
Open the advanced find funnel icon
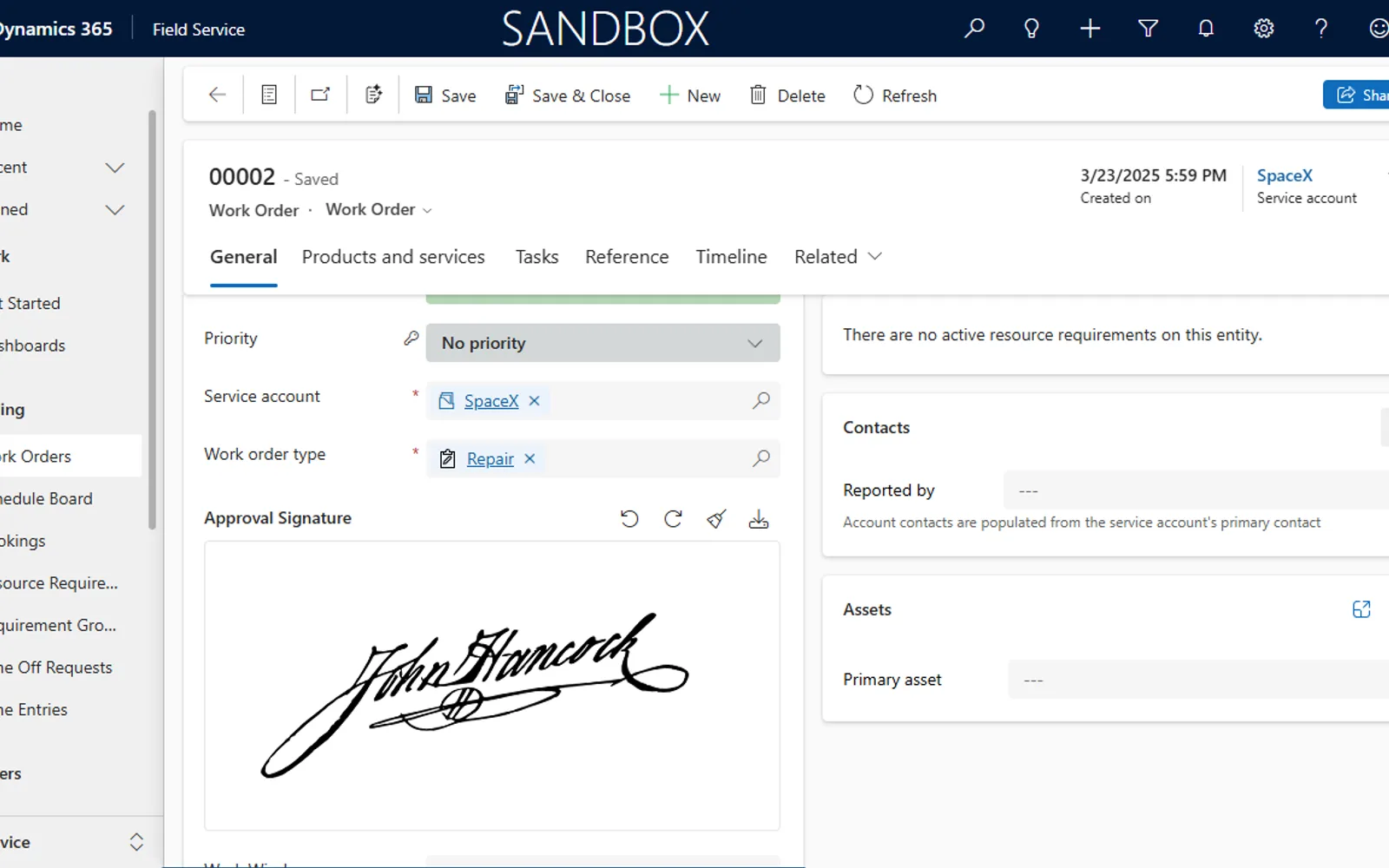click(1148, 29)
